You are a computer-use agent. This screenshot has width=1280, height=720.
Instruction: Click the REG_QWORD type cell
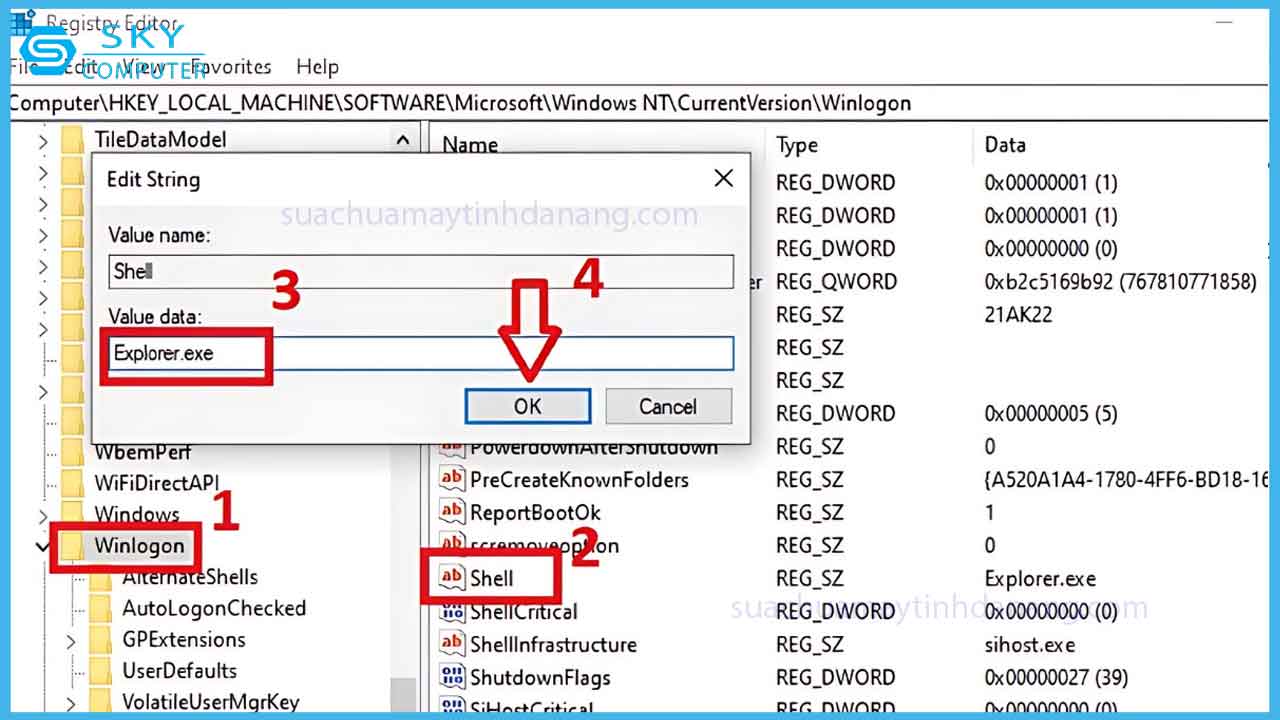click(x=836, y=281)
